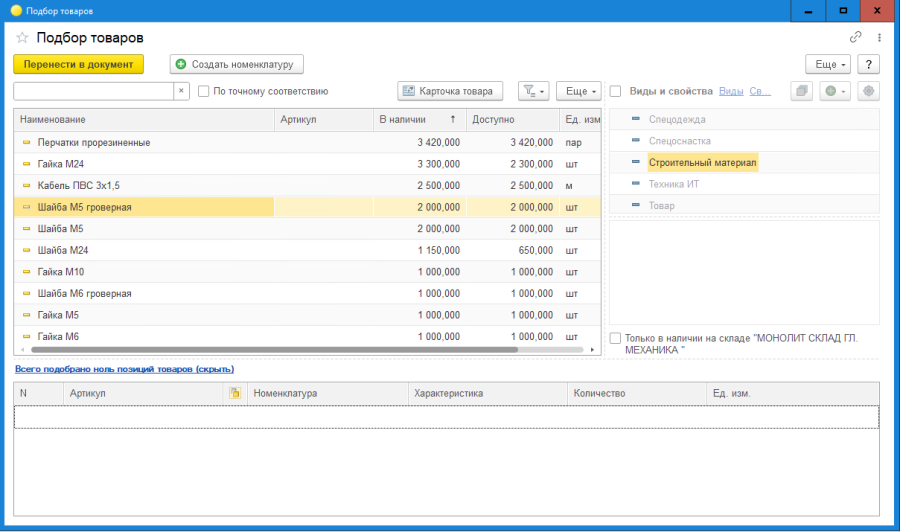Screen dimensions: 900x532
Task: Clear the search field with the X icon
Action: point(181,91)
